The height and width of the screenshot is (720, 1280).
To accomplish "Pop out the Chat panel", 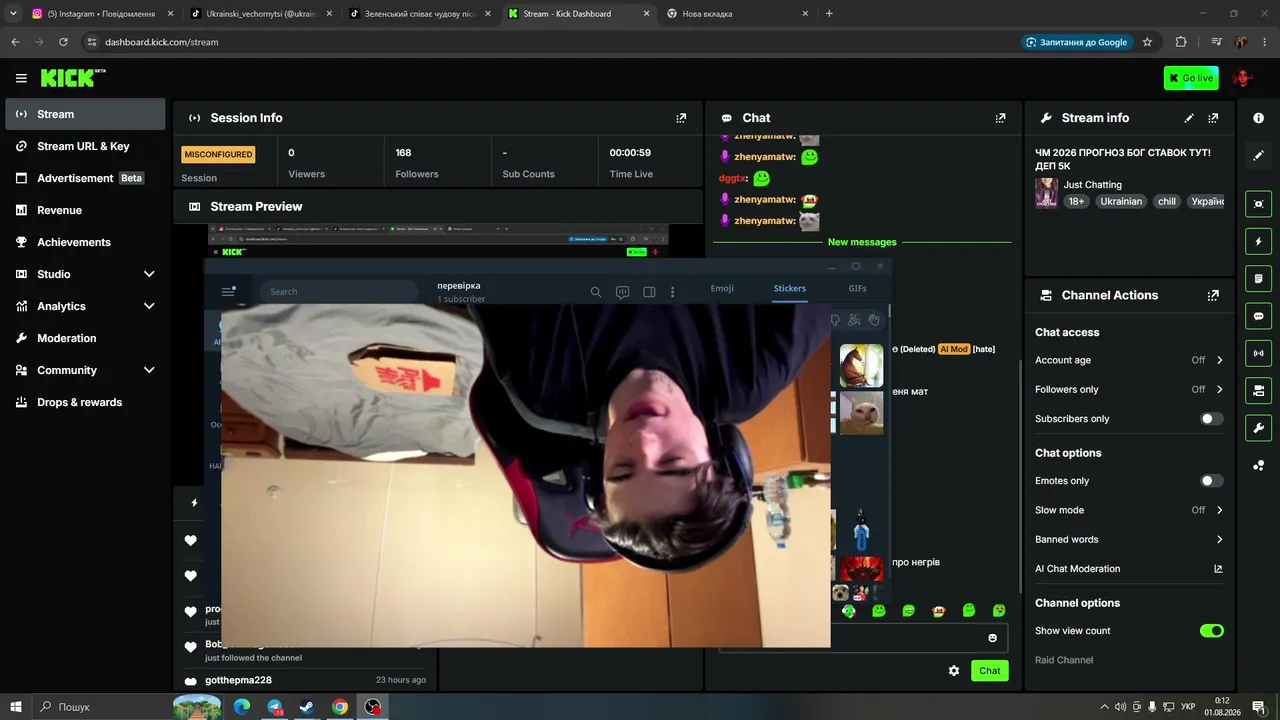I will [x=1000, y=118].
